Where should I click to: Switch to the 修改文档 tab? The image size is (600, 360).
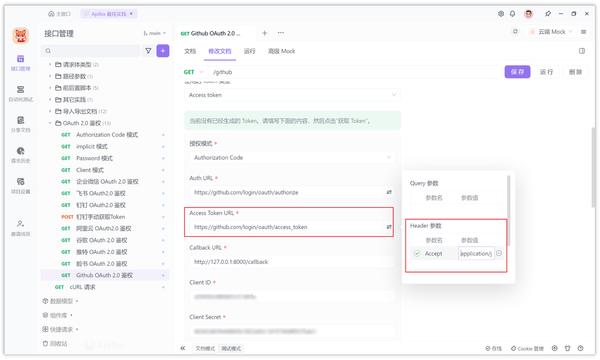(x=220, y=51)
